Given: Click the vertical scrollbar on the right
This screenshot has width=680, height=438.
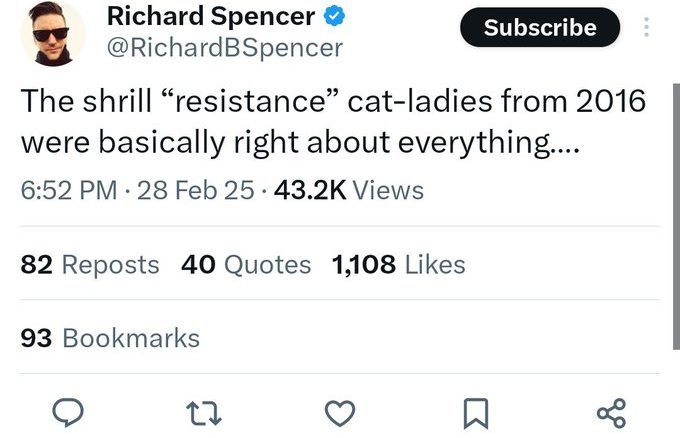Looking at the screenshot, I should pos(677,216).
